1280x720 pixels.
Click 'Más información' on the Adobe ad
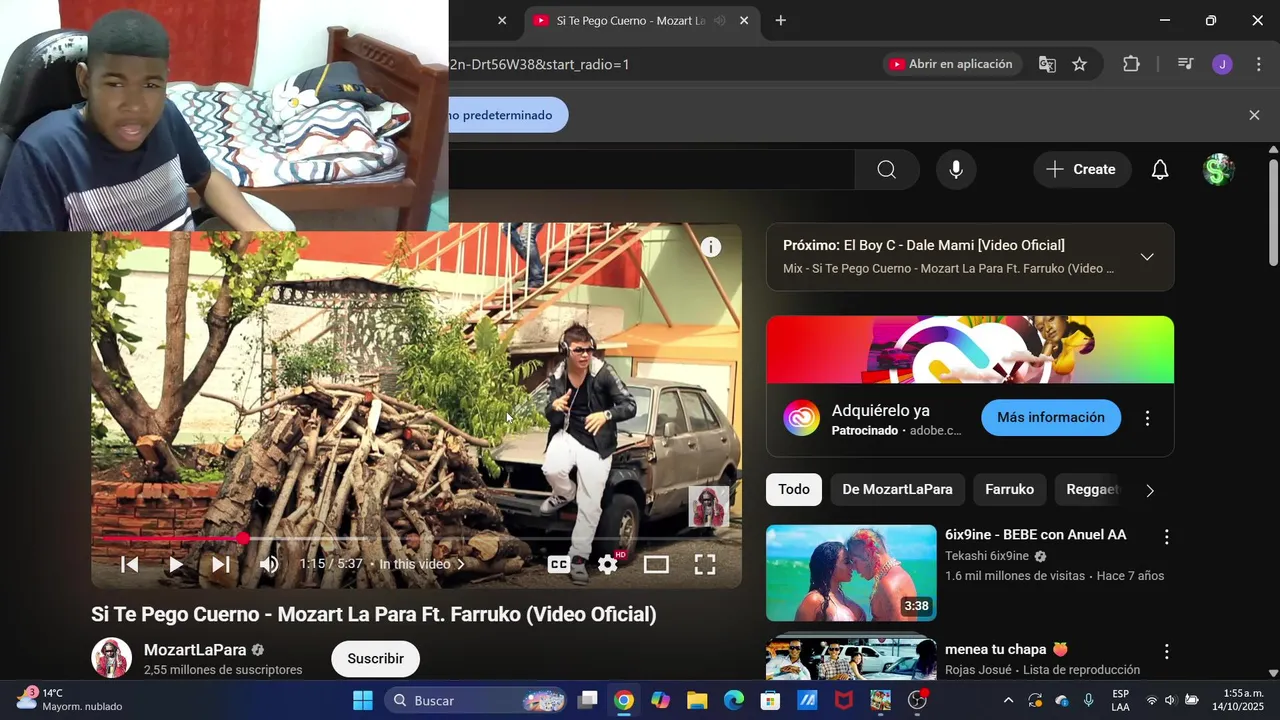[x=1051, y=417]
